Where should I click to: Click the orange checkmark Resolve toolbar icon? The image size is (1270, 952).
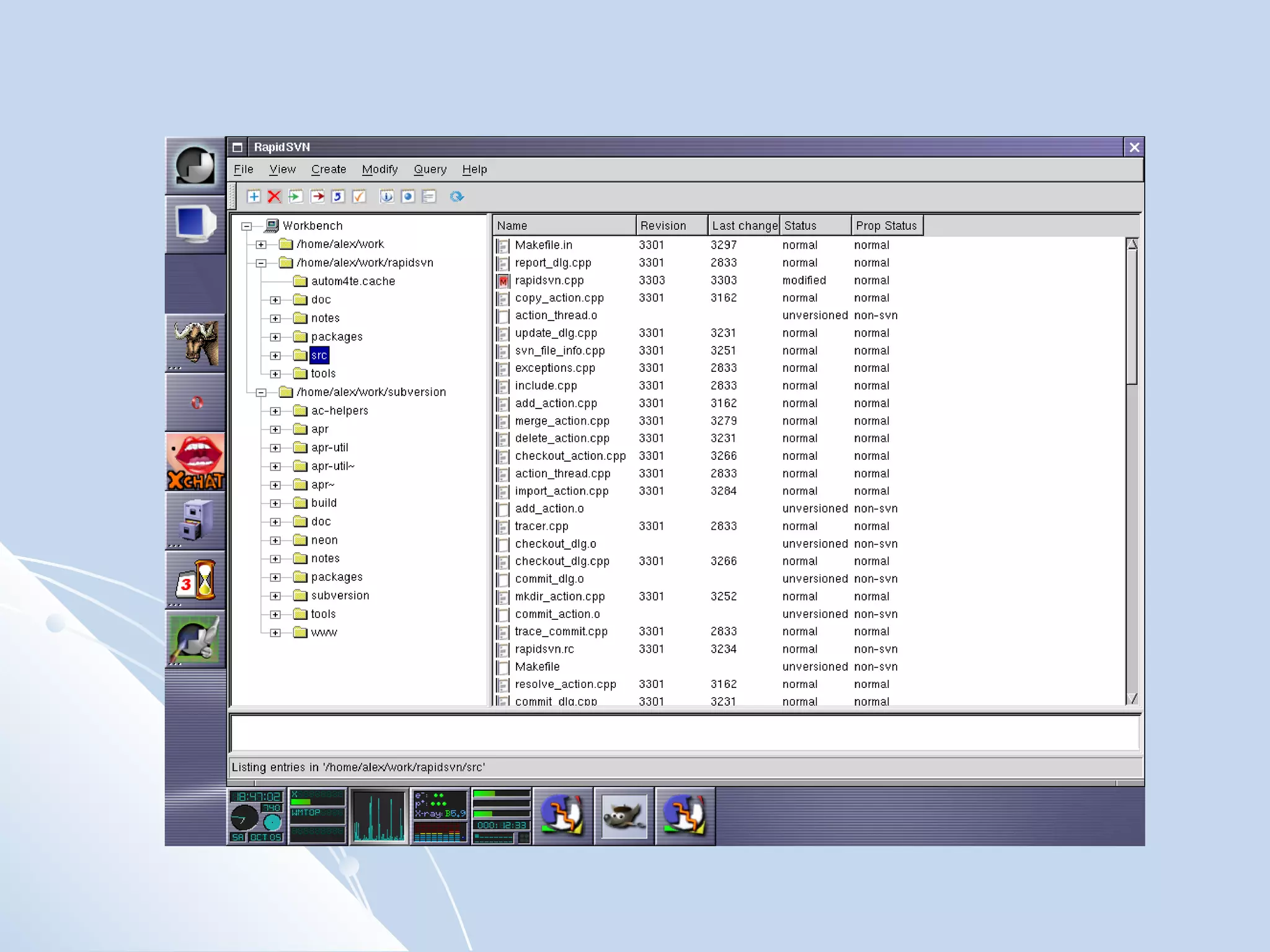click(359, 196)
